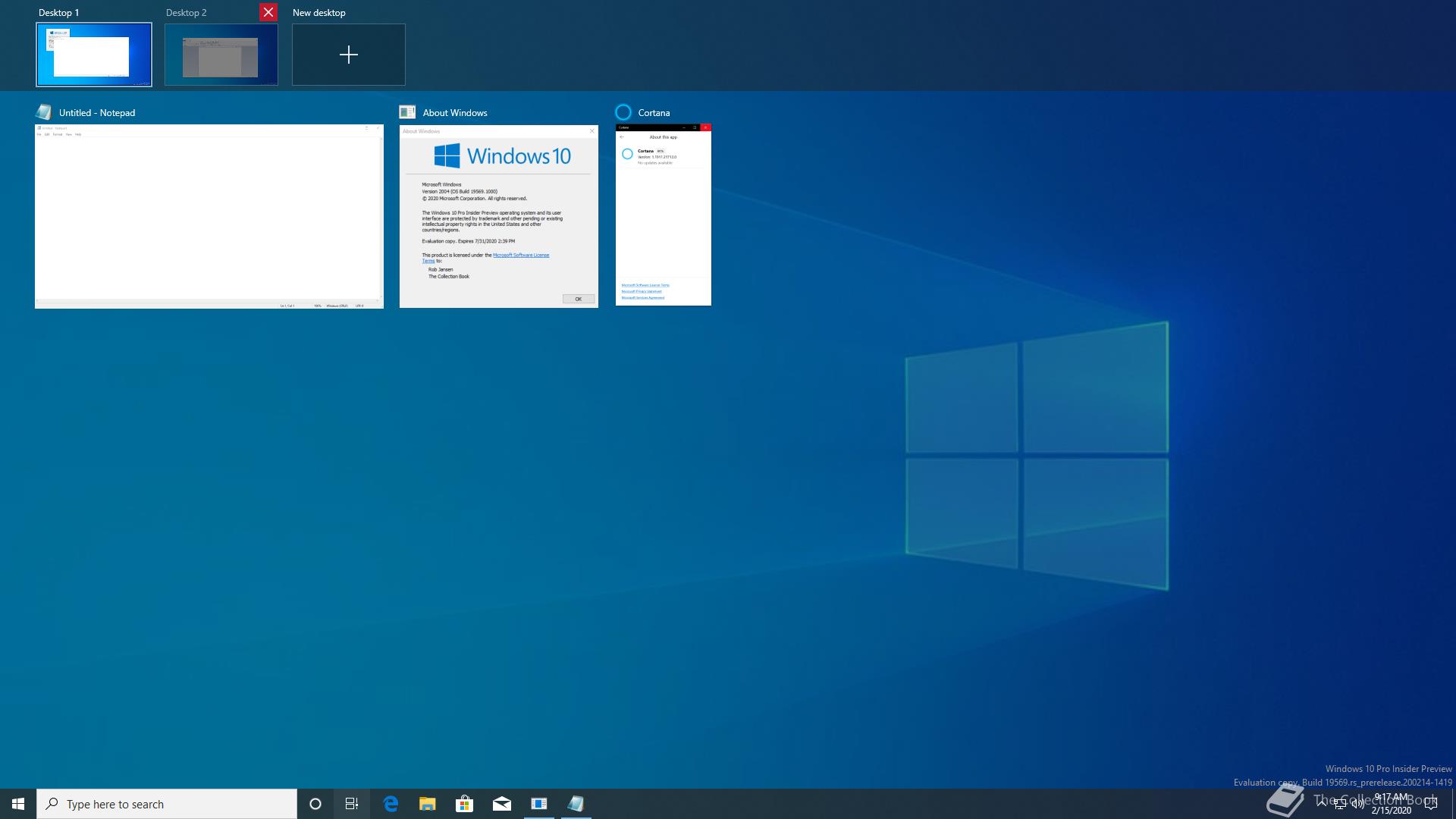1456x819 pixels.
Task: Switch to the Desktop 2 thumbnail
Action: point(221,55)
